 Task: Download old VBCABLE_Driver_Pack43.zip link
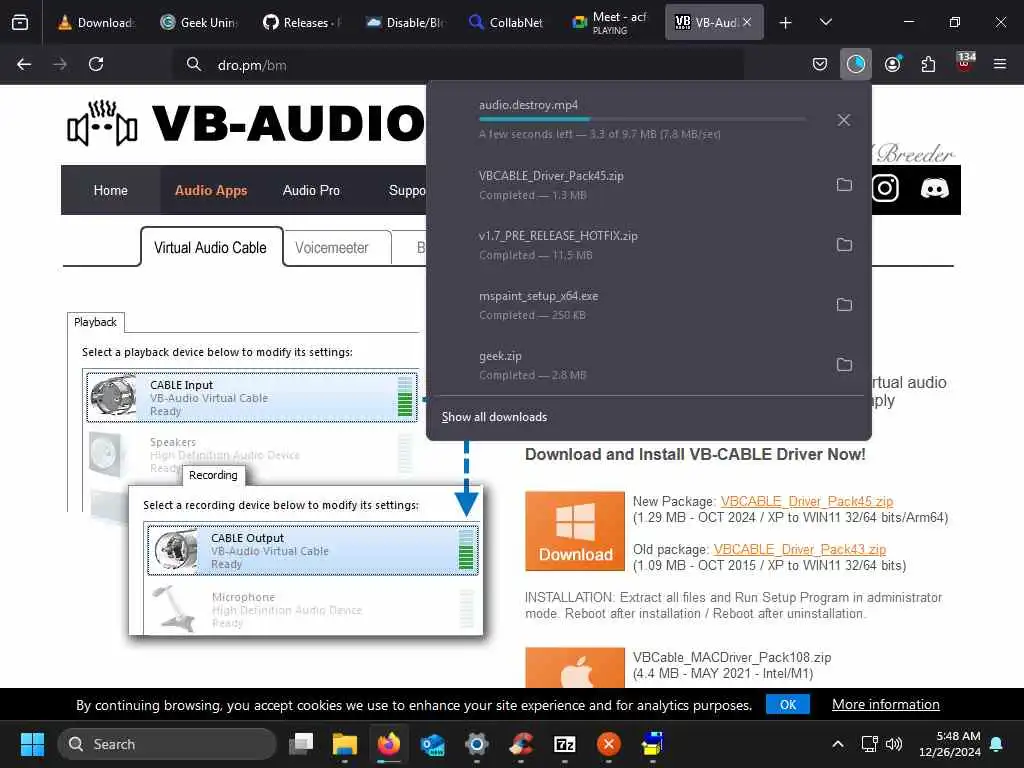(x=799, y=549)
